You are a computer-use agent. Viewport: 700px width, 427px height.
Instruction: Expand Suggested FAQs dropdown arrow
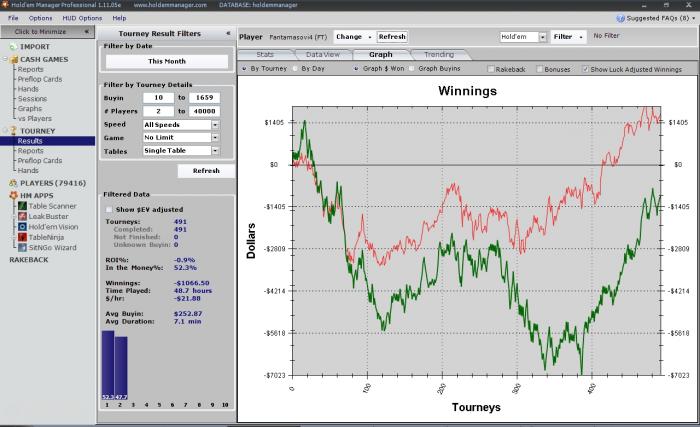pyautogui.click(x=693, y=18)
